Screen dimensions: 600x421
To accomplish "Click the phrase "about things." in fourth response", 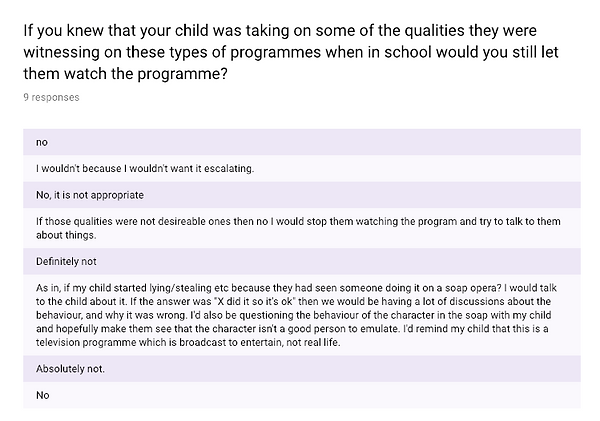I will 66,235.
